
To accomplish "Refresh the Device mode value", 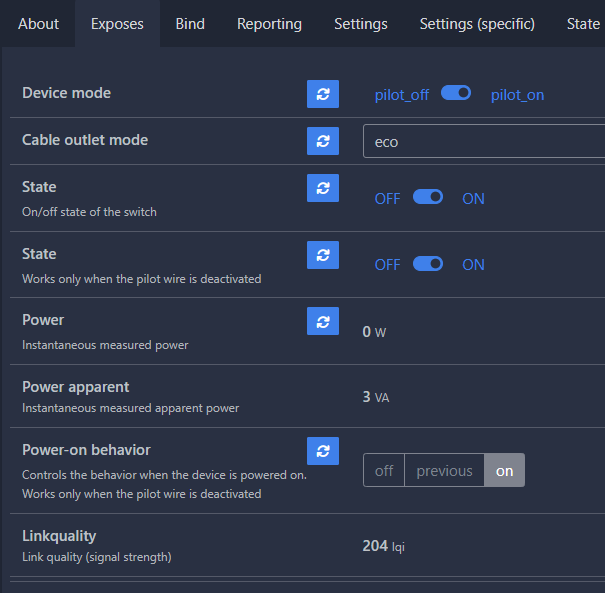I will (323, 94).
